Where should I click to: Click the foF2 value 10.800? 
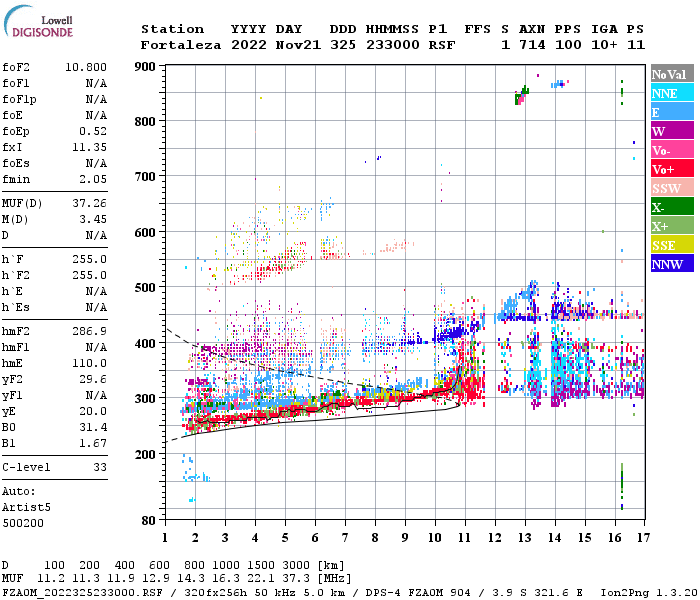tap(86, 67)
